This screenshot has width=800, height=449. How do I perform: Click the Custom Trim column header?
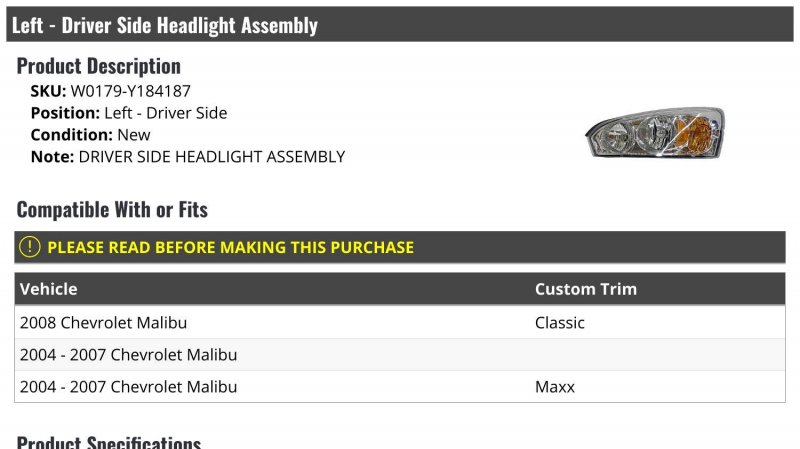pyautogui.click(x=585, y=289)
